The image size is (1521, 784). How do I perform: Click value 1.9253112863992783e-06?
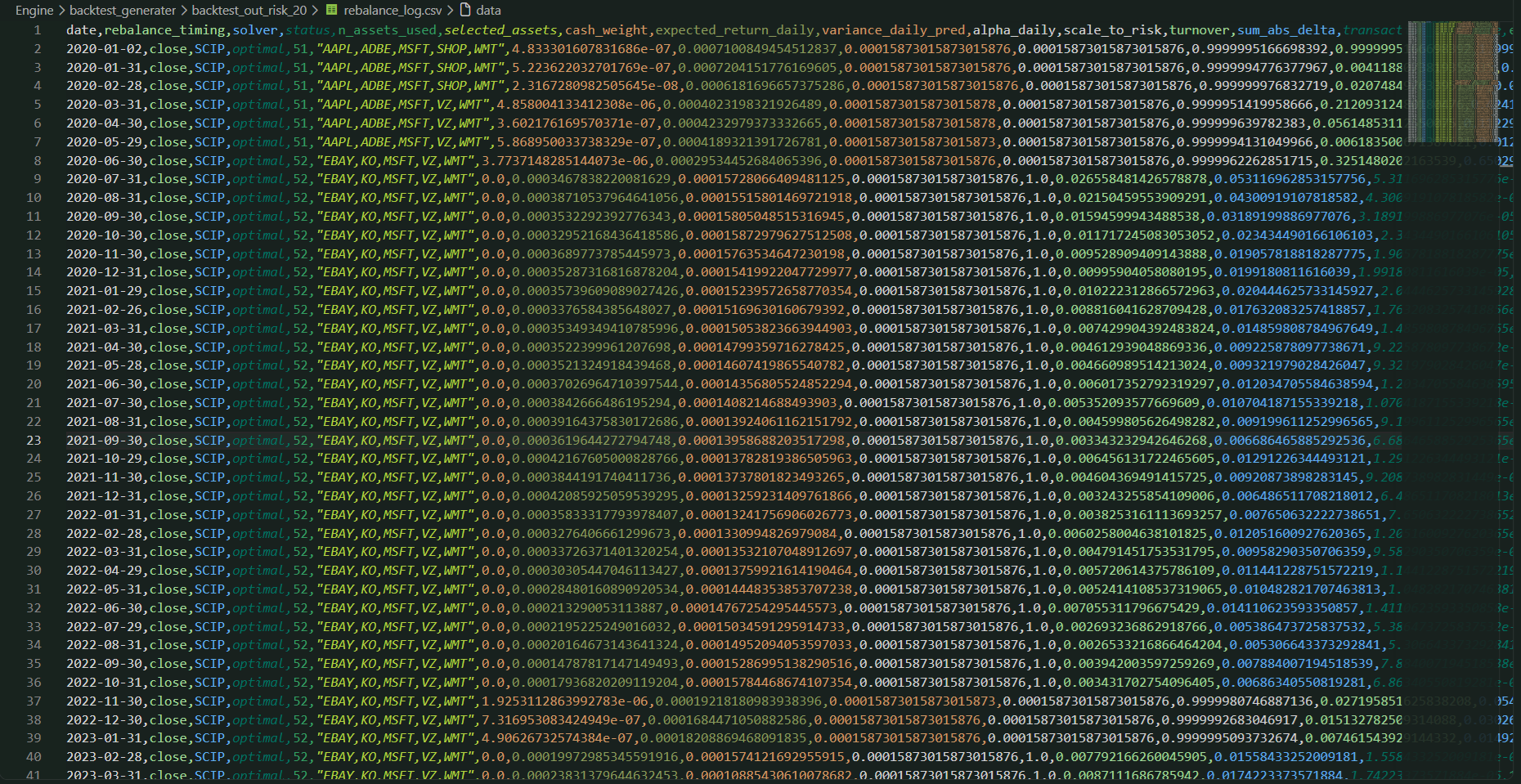point(564,701)
